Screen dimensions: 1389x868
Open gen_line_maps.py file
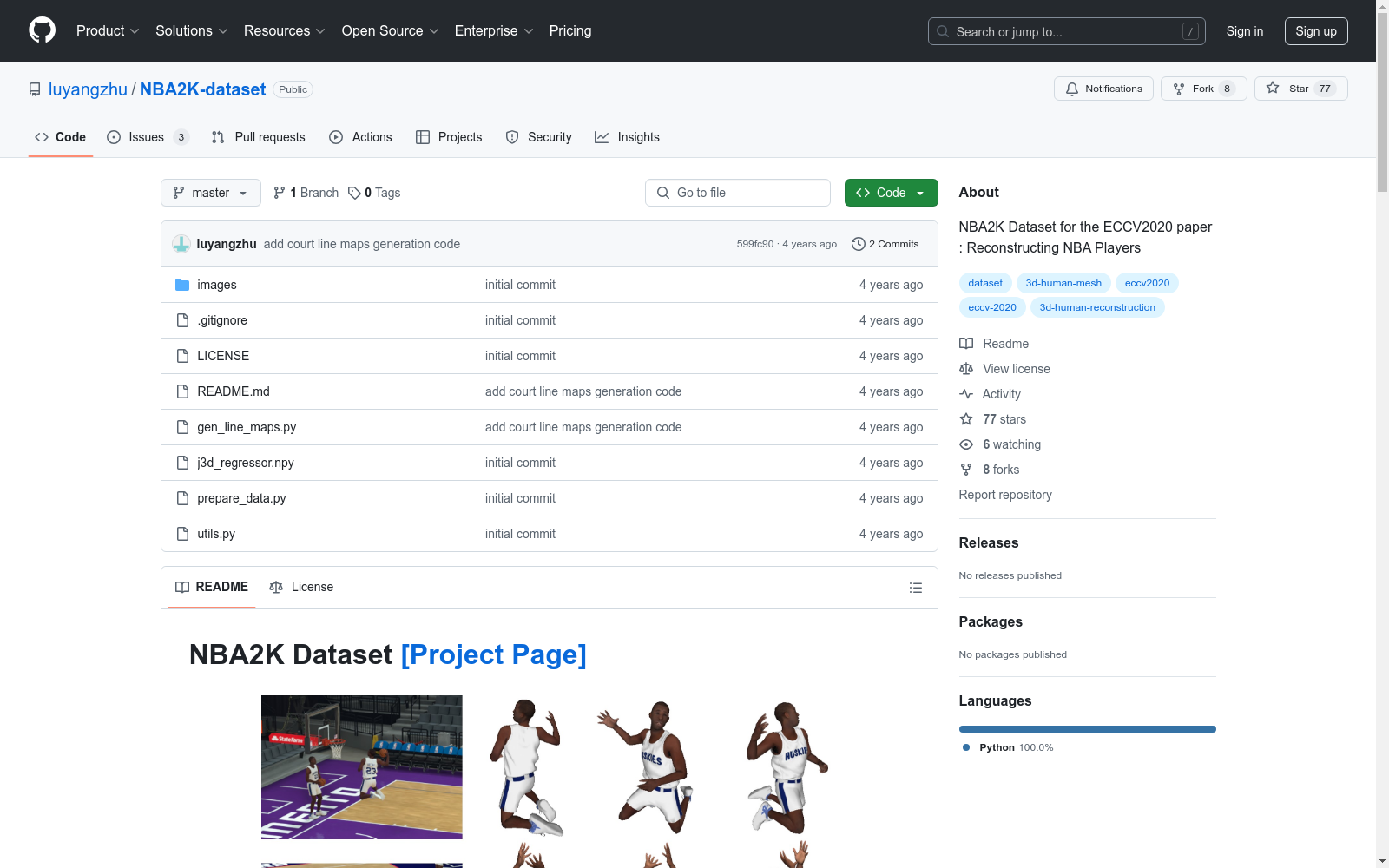pyautogui.click(x=247, y=427)
